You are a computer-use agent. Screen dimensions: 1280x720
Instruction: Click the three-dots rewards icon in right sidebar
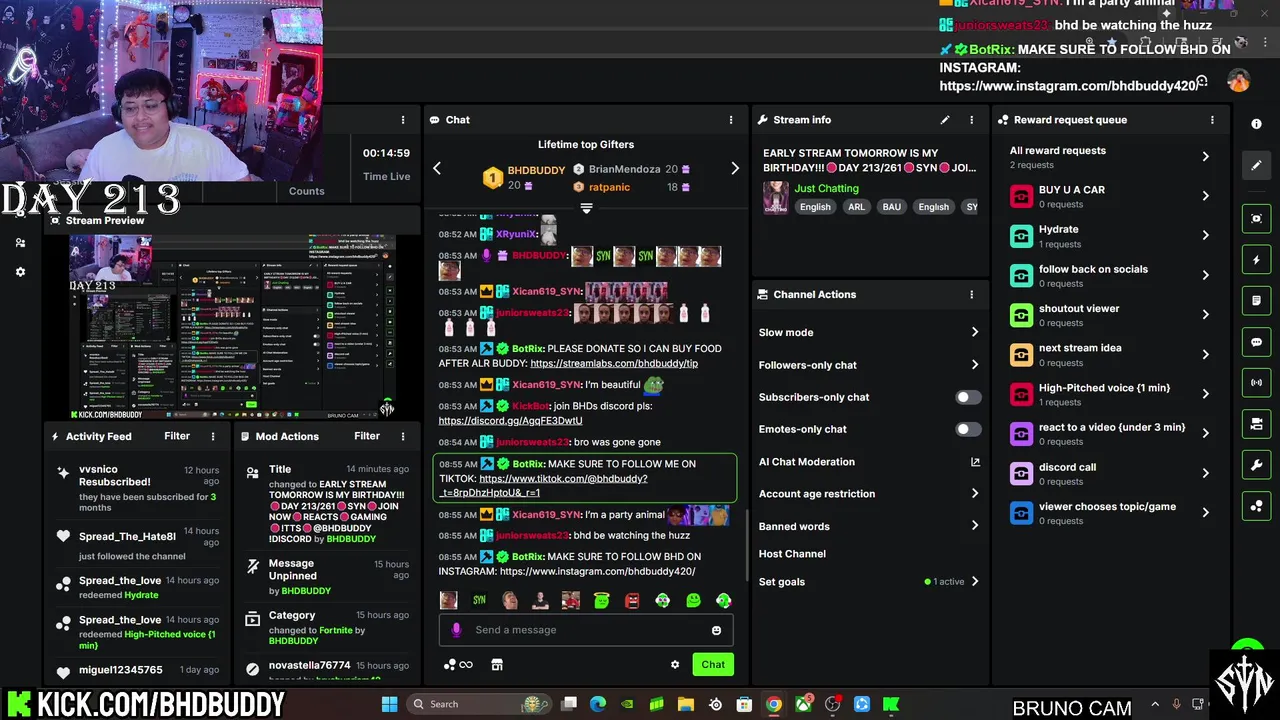tap(1256, 506)
